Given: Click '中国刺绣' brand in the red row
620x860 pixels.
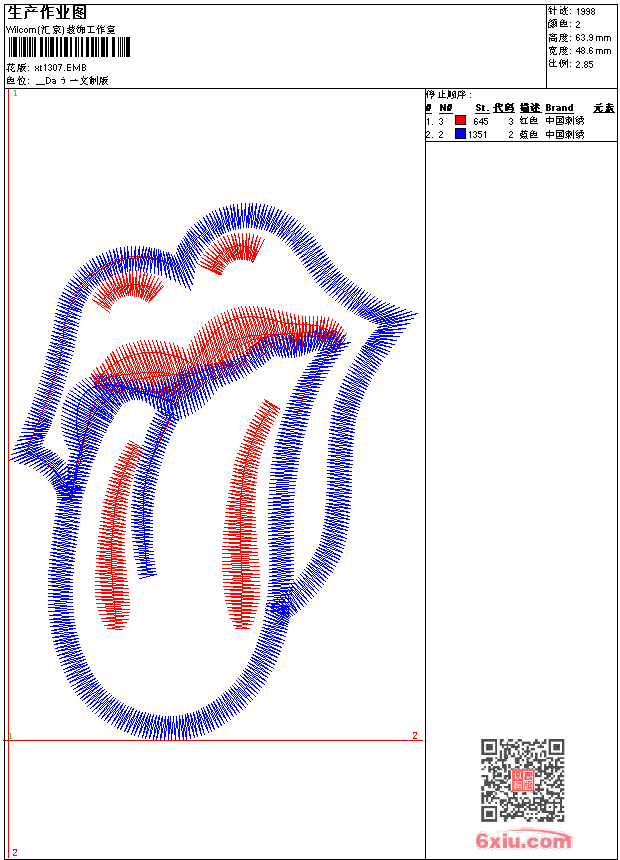Looking at the screenshot, I should point(565,121).
